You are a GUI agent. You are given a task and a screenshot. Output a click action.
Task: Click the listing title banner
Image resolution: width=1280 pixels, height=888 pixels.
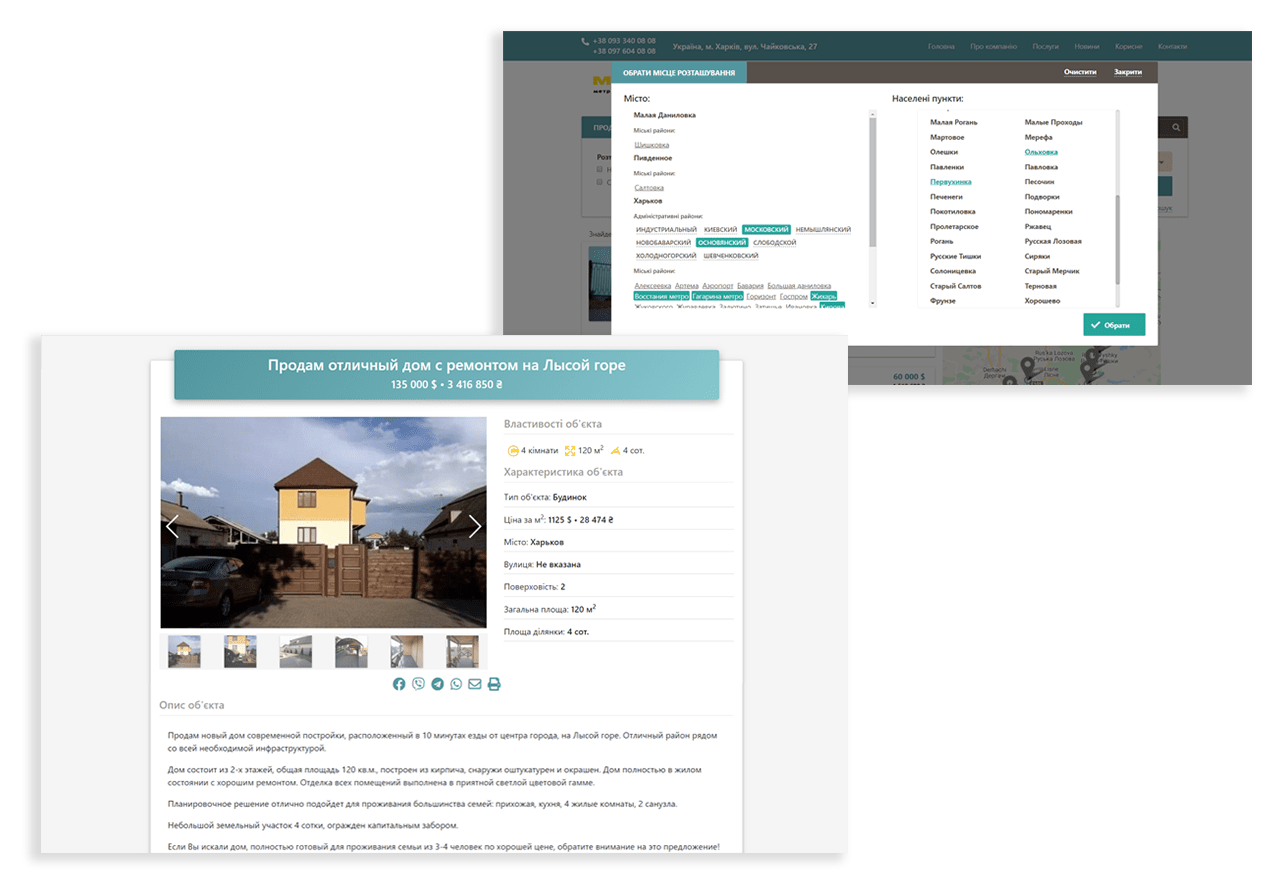pos(446,374)
